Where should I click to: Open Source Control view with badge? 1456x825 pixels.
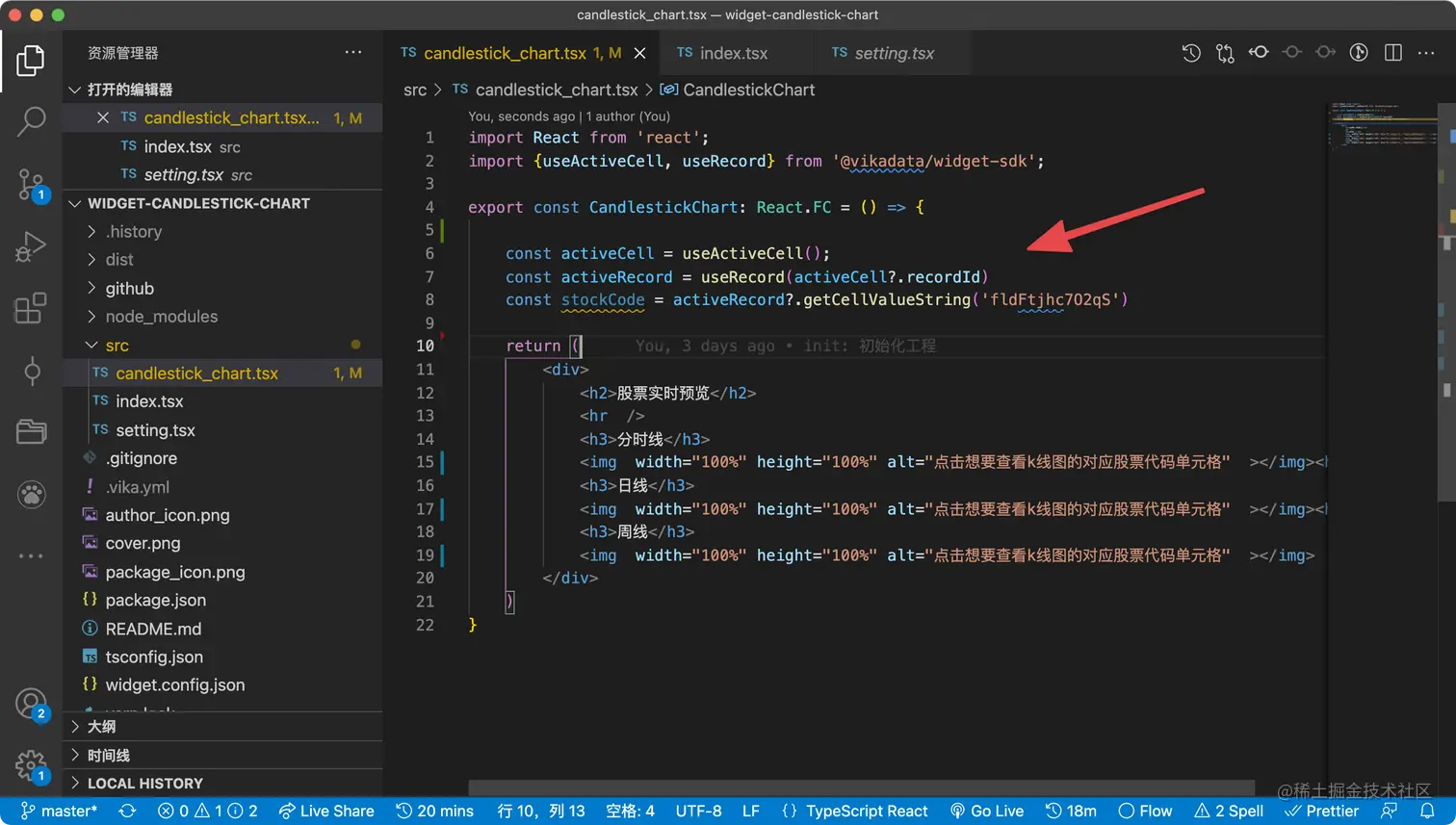click(31, 185)
